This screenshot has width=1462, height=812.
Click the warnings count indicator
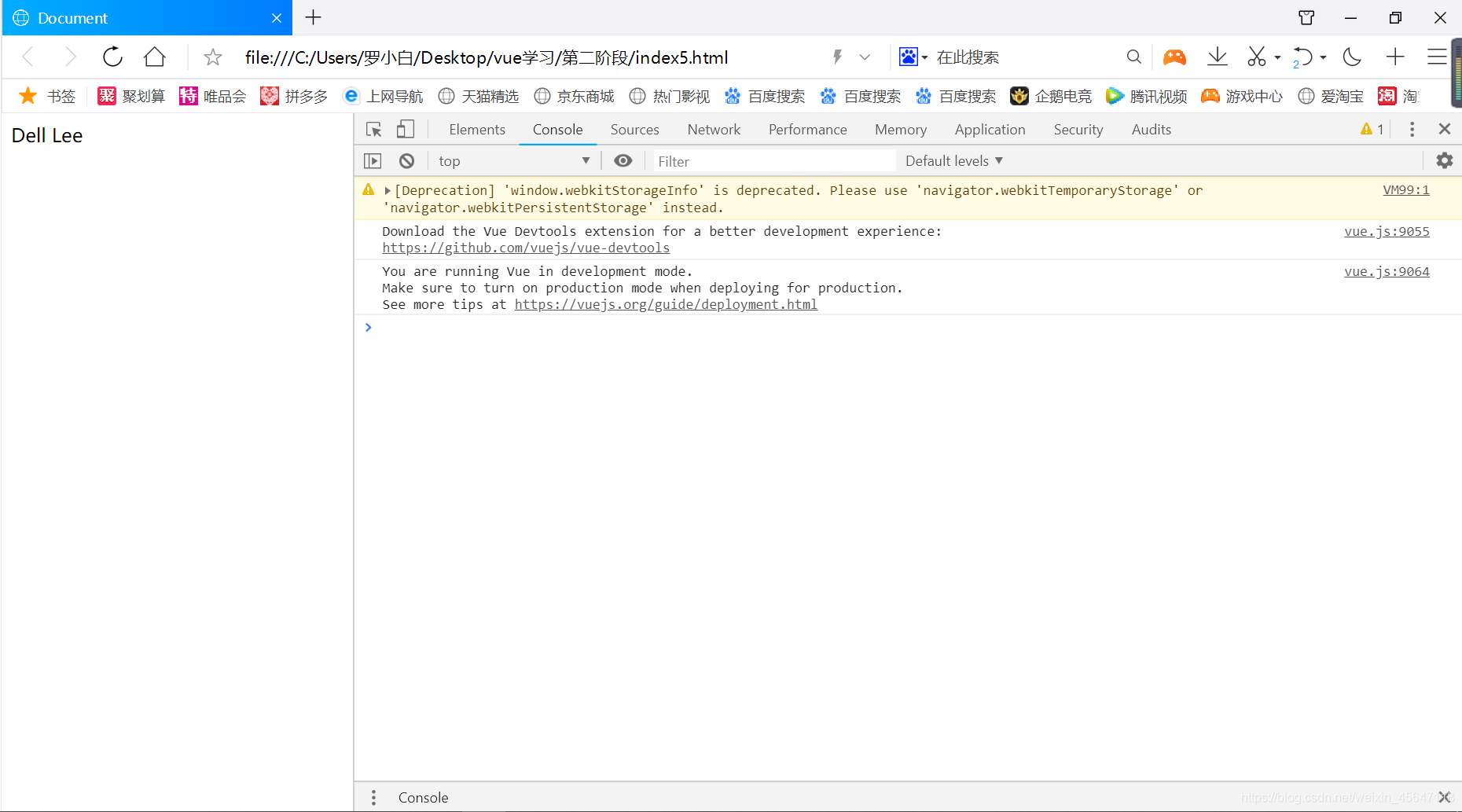point(1372,129)
